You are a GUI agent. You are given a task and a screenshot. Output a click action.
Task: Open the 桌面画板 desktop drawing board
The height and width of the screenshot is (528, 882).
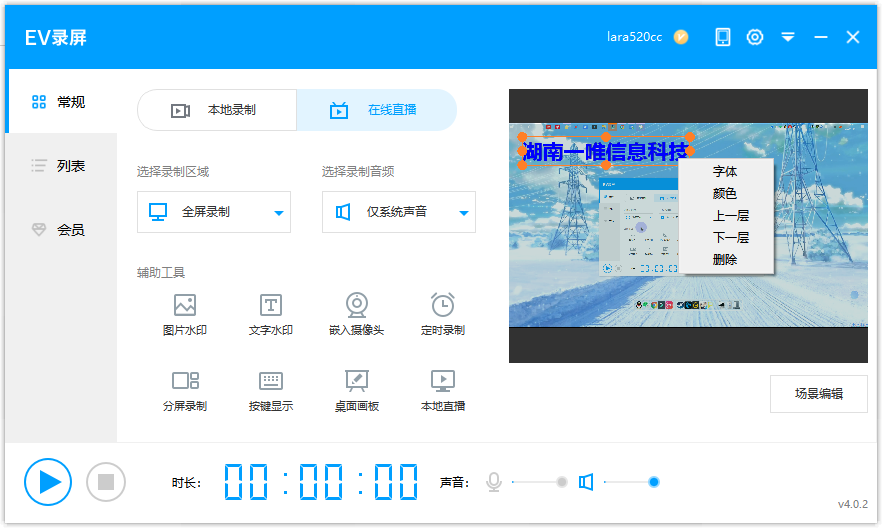click(x=356, y=381)
